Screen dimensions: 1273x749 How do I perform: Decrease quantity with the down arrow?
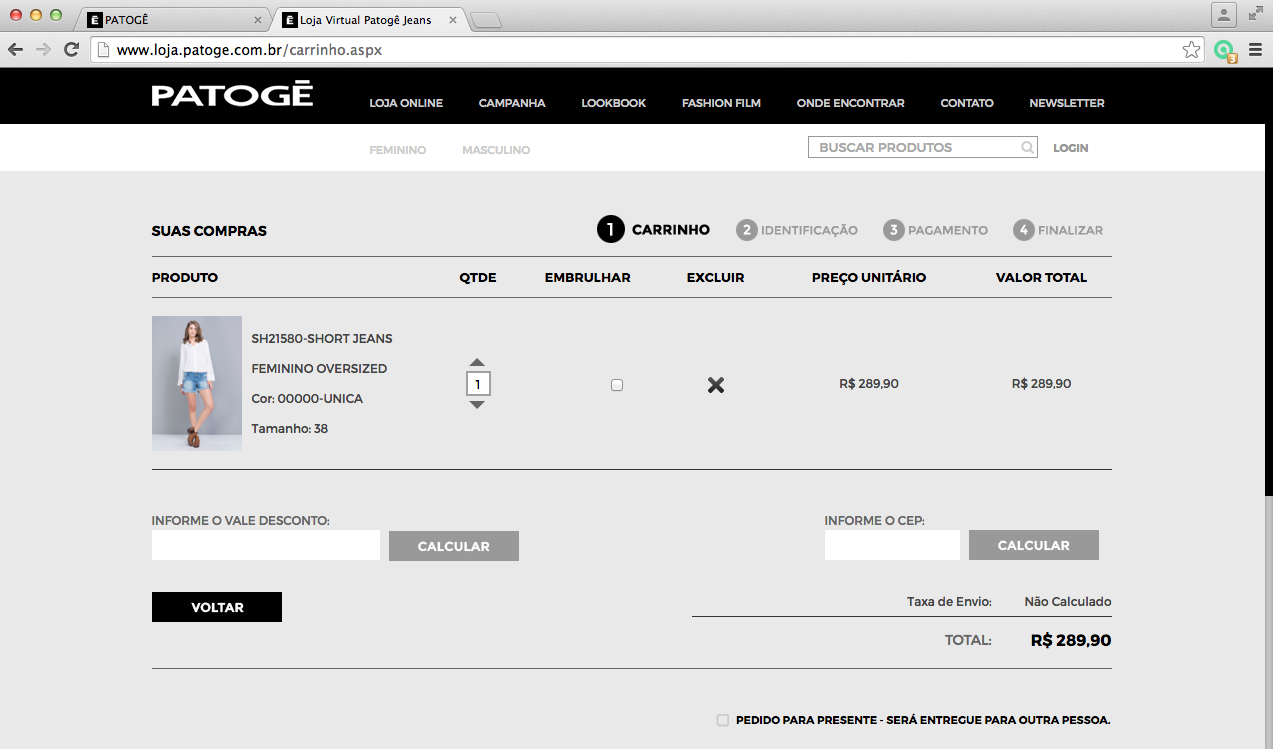pyautogui.click(x=477, y=405)
